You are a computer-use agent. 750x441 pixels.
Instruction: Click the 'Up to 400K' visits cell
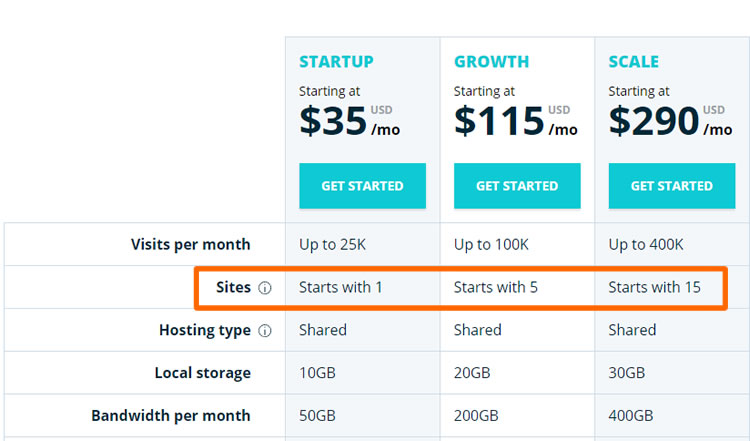click(646, 244)
